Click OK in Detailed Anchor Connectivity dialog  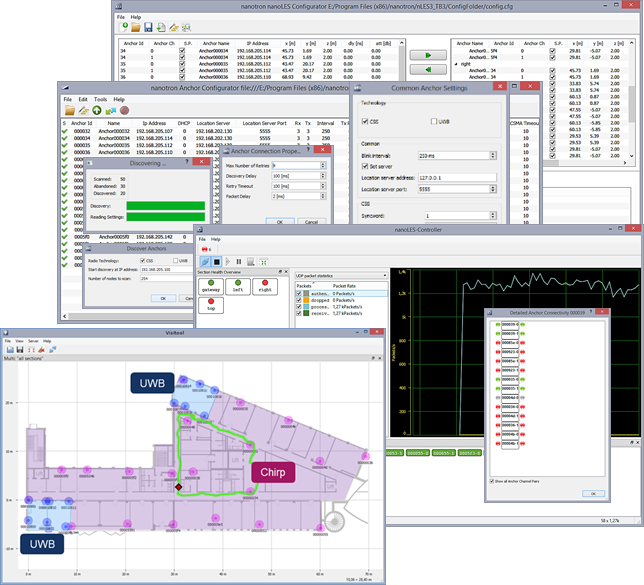[593, 493]
